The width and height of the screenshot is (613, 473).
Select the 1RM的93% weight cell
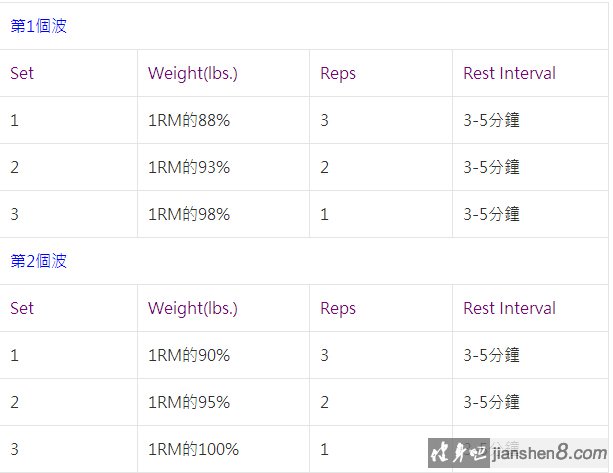point(223,167)
